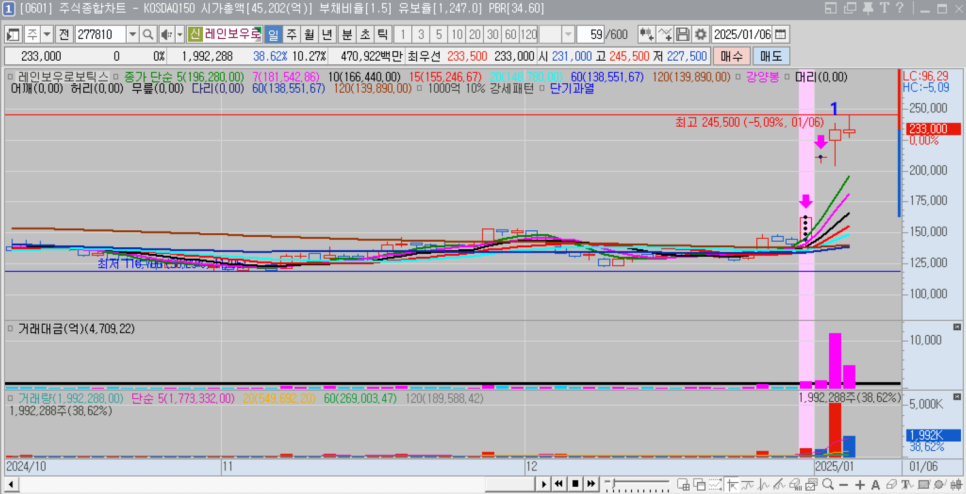This screenshot has width=966, height=494.
Task: Toggle 레인보우로보틱스 price series checkbox
Action: (x=10, y=78)
